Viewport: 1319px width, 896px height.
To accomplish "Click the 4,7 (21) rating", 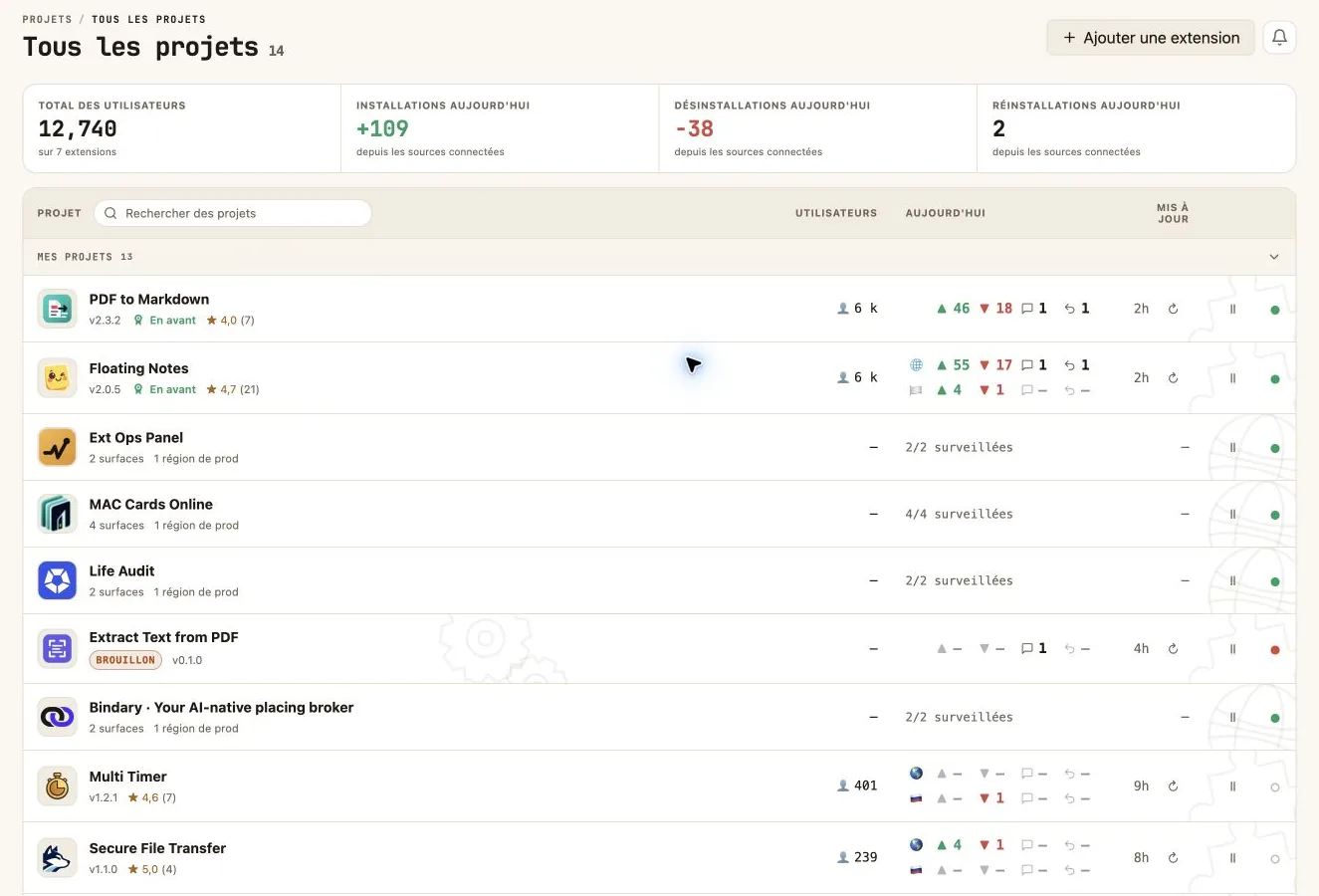I will [233, 389].
